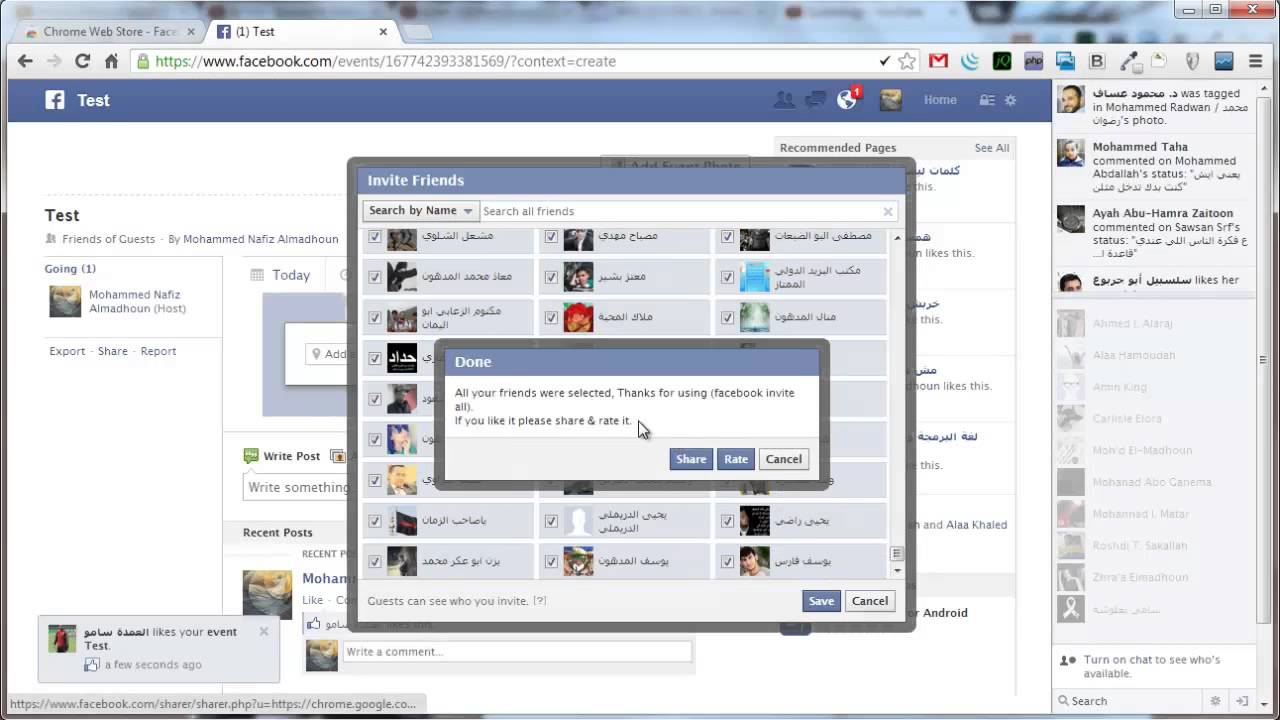Save the Invite Friends selection

click(821, 601)
